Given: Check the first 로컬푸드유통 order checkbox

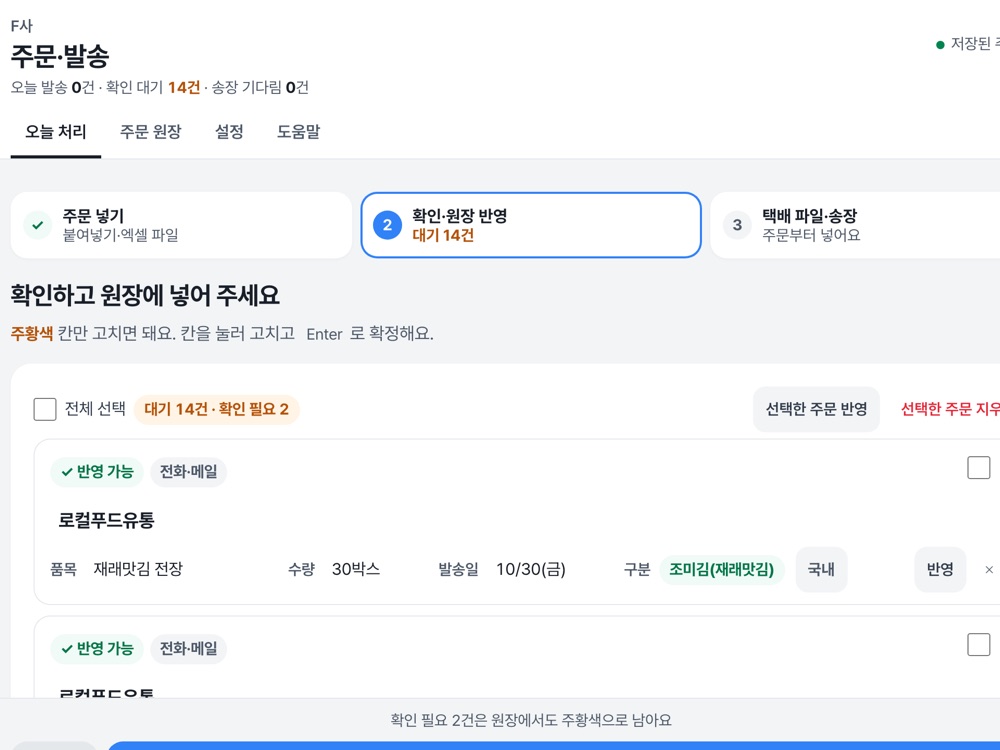Looking at the screenshot, I should coord(978,467).
